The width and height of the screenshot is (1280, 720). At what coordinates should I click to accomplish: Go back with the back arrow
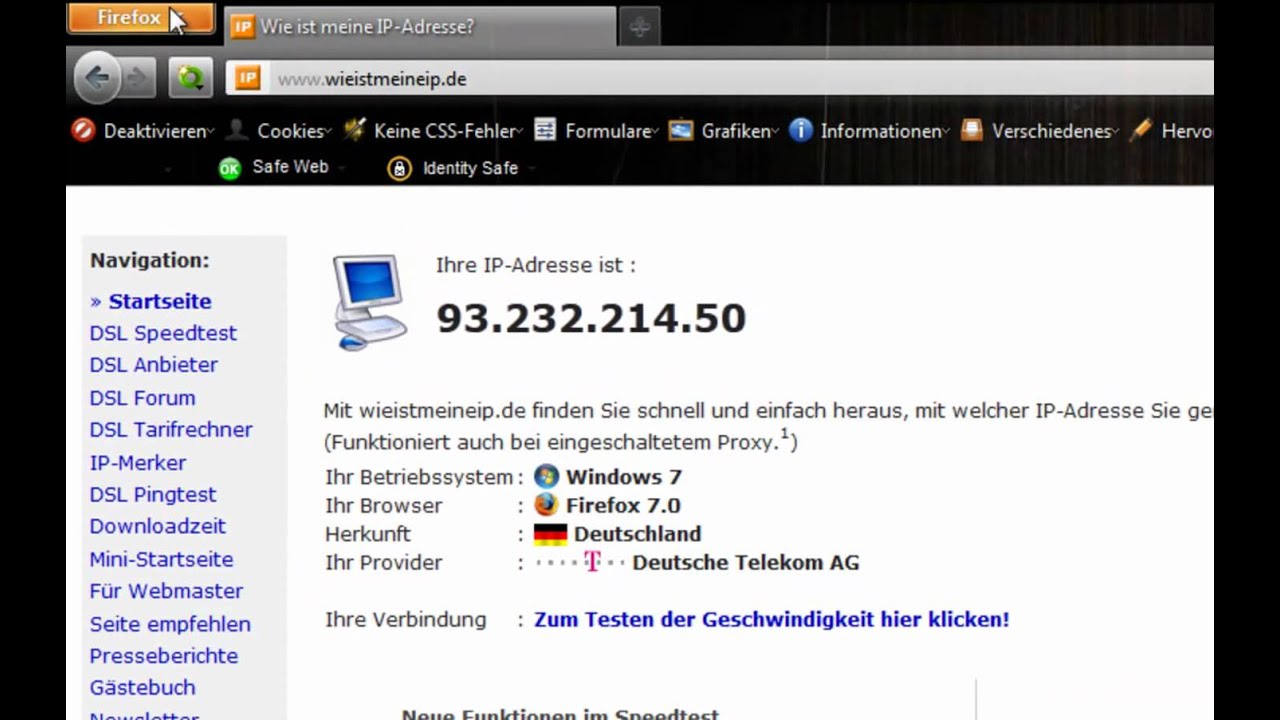(x=97, y=78)
